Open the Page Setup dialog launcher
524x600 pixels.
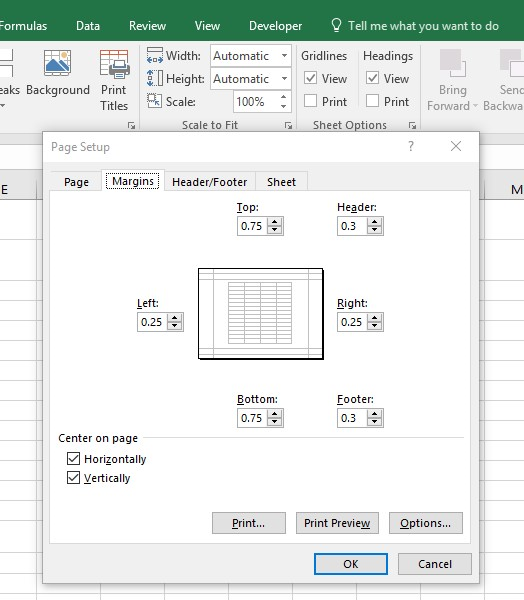coord(131,125)
